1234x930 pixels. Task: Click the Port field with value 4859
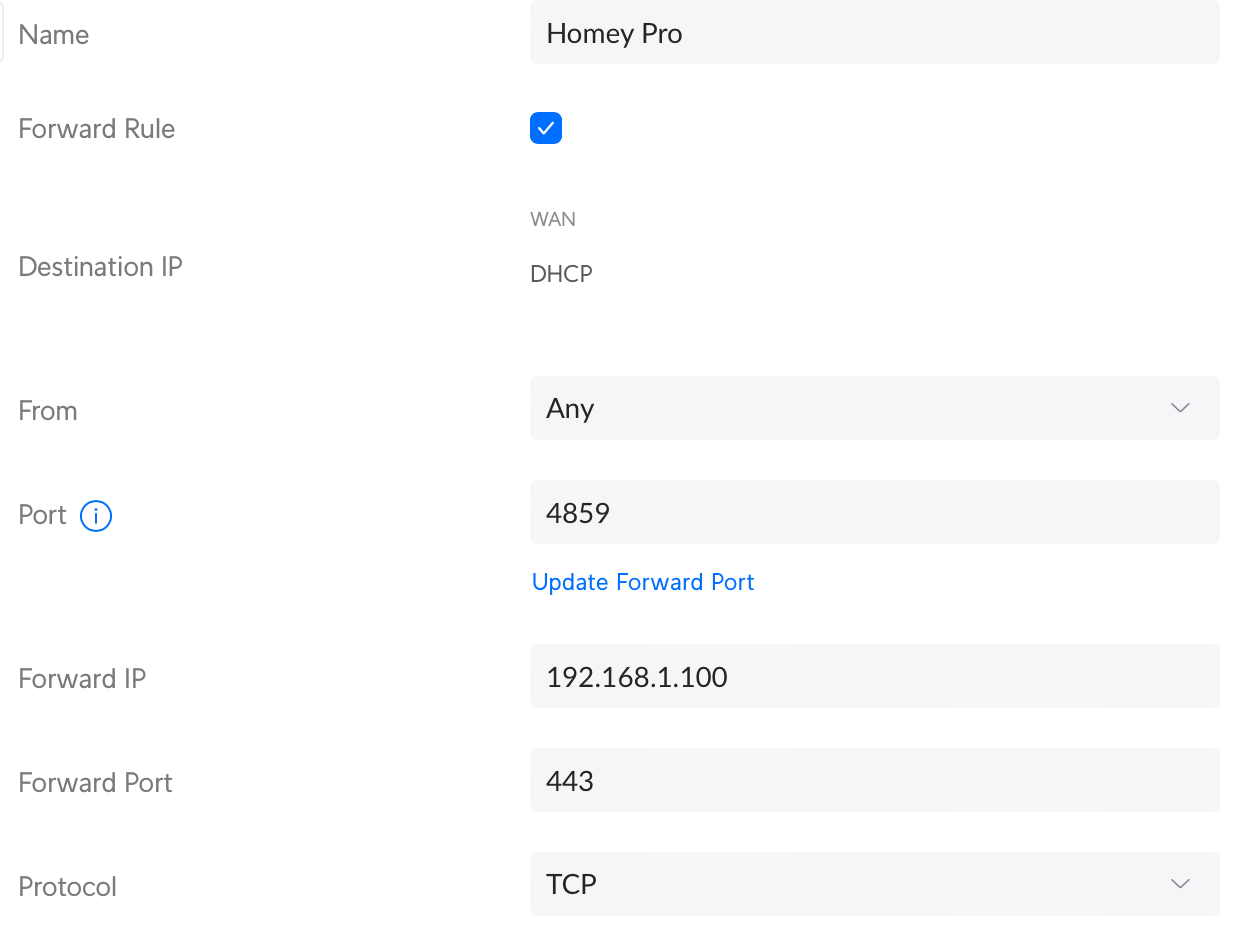pyautogui.click(x=874, y=512)
